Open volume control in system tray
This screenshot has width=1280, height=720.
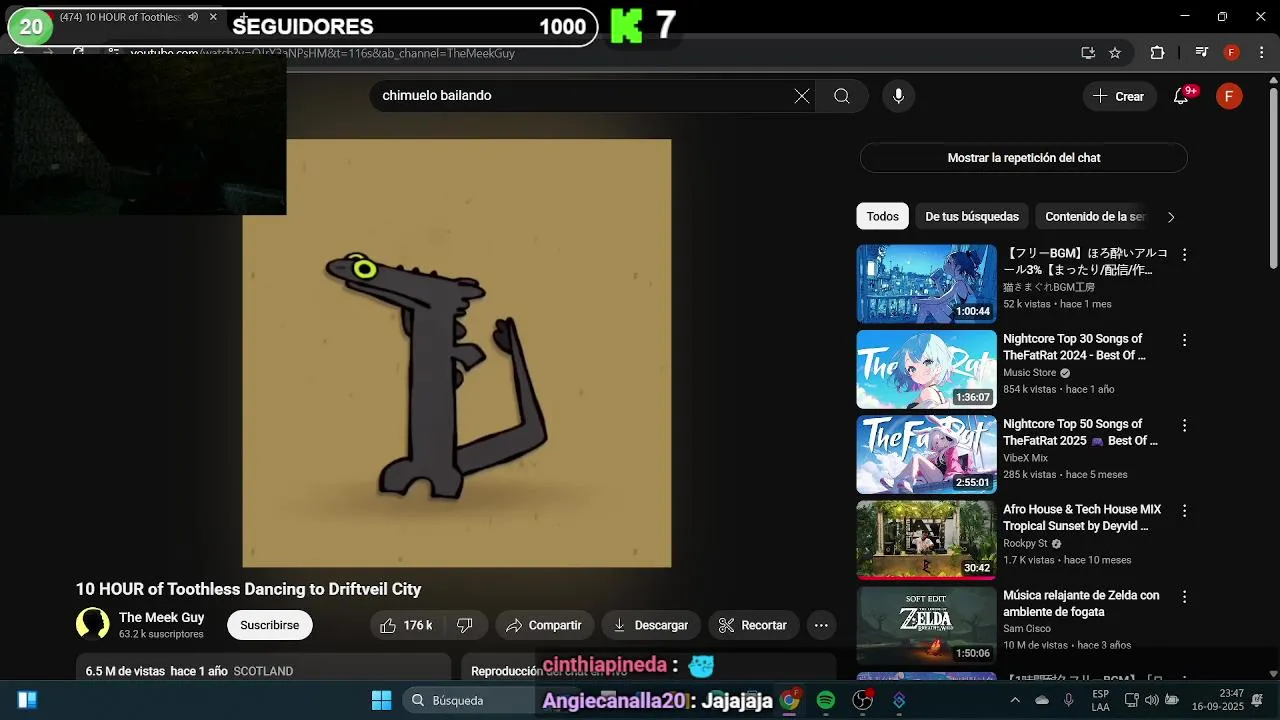(x=1152, y=700)
